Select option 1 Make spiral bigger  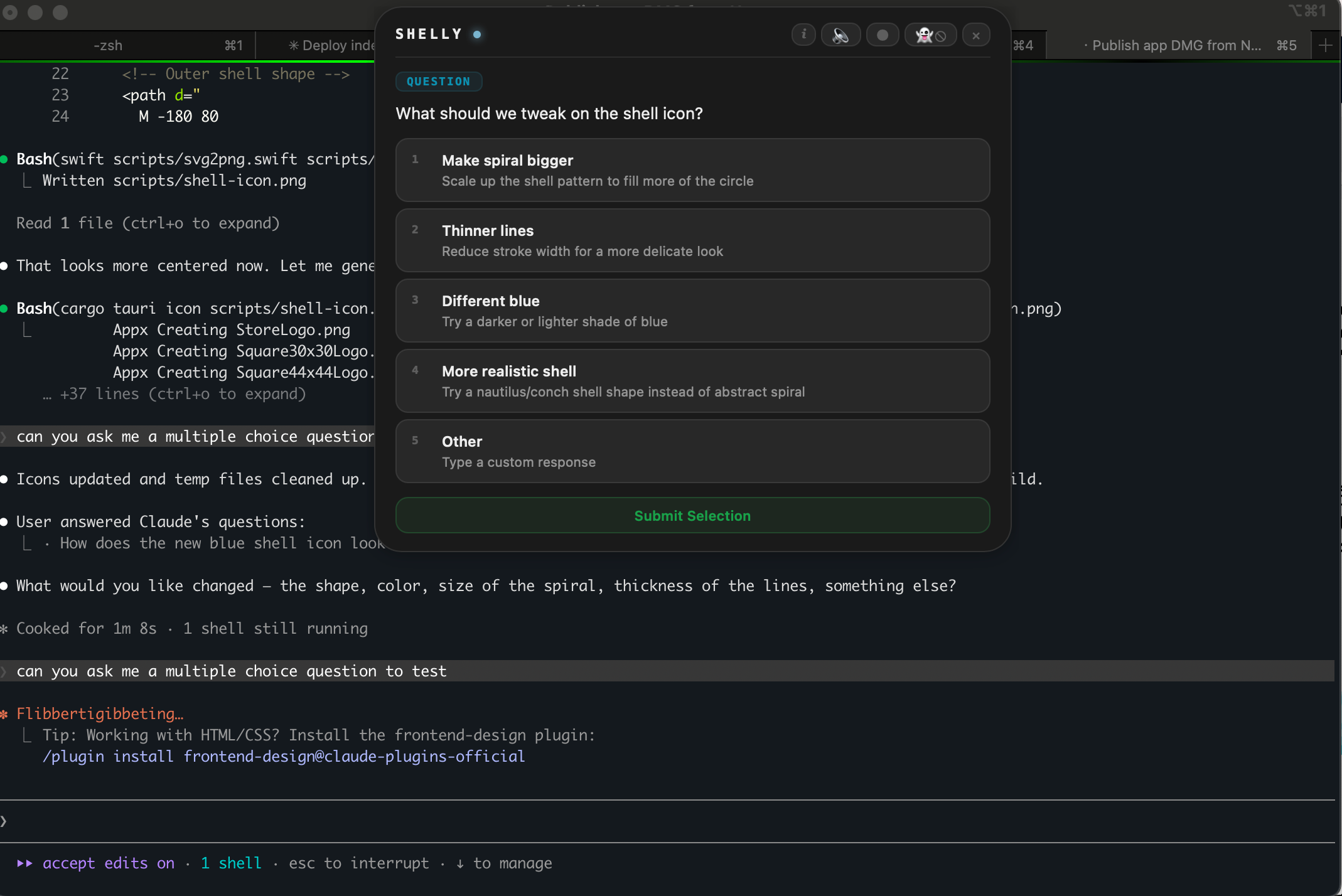[692, 170]
